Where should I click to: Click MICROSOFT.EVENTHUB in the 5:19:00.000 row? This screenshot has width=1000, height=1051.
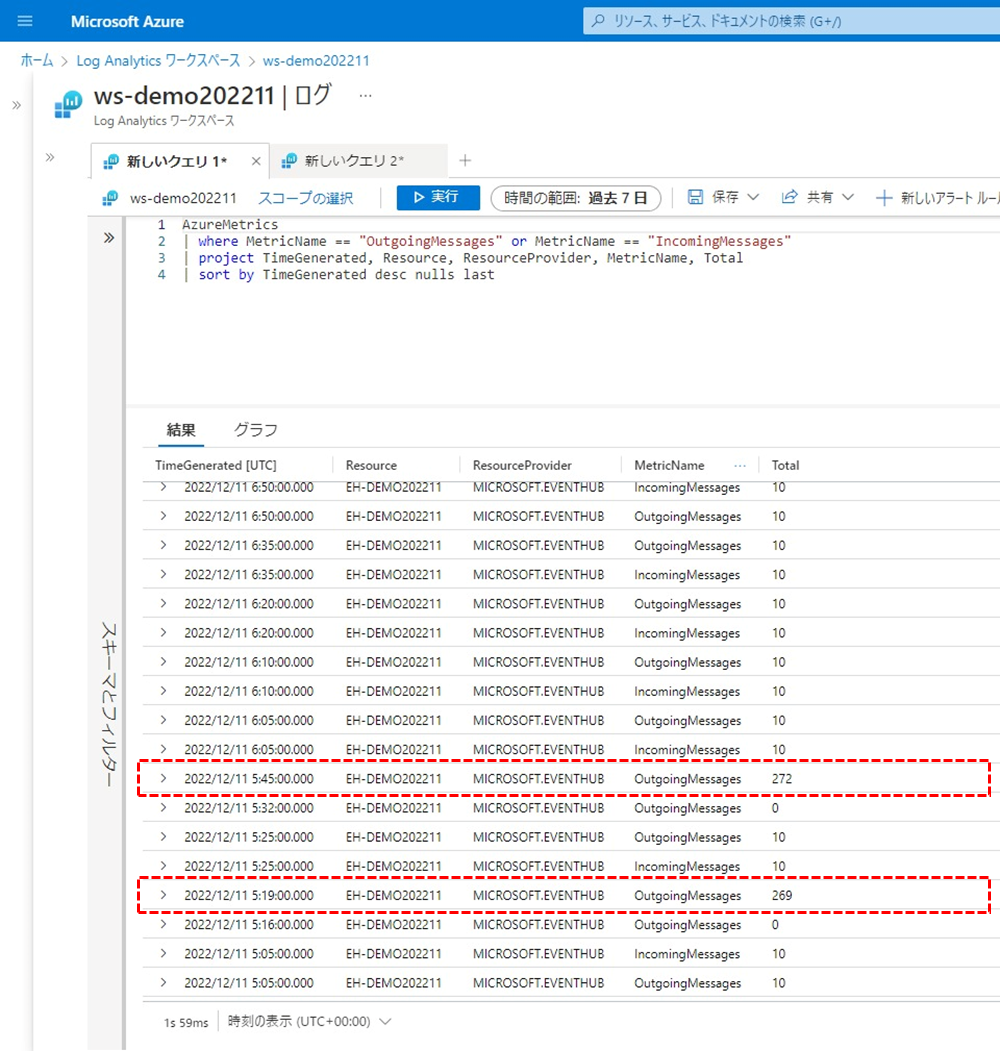pyautogui.click(x=538, y=895)
